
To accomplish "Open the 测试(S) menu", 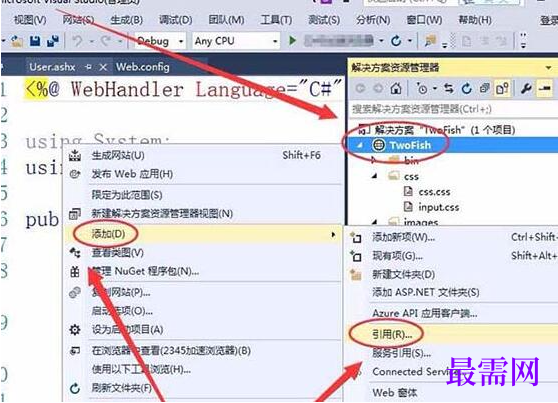I will coord(324,20).
